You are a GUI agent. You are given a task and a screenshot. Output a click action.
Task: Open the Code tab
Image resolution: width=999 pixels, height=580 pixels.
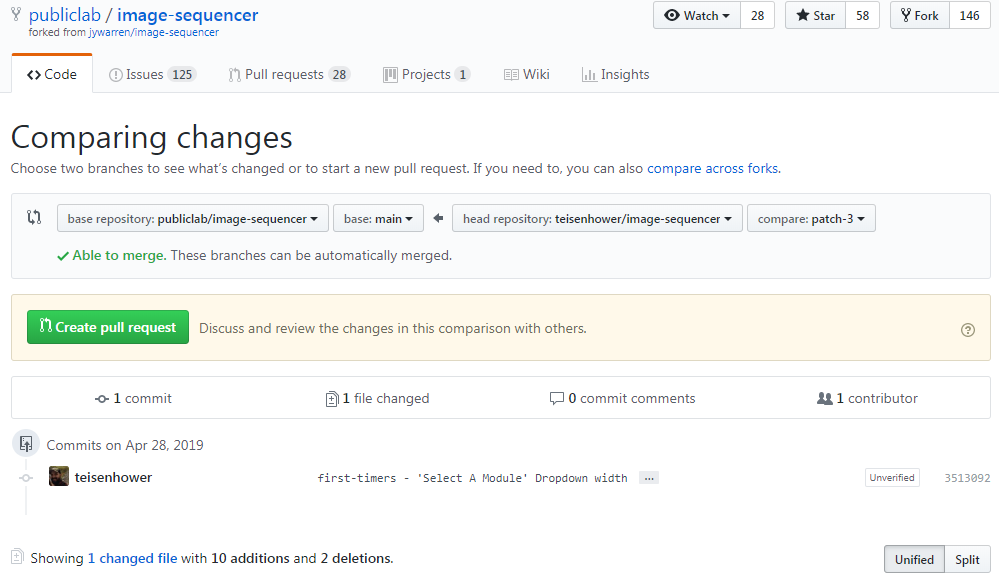click(52, 74)
